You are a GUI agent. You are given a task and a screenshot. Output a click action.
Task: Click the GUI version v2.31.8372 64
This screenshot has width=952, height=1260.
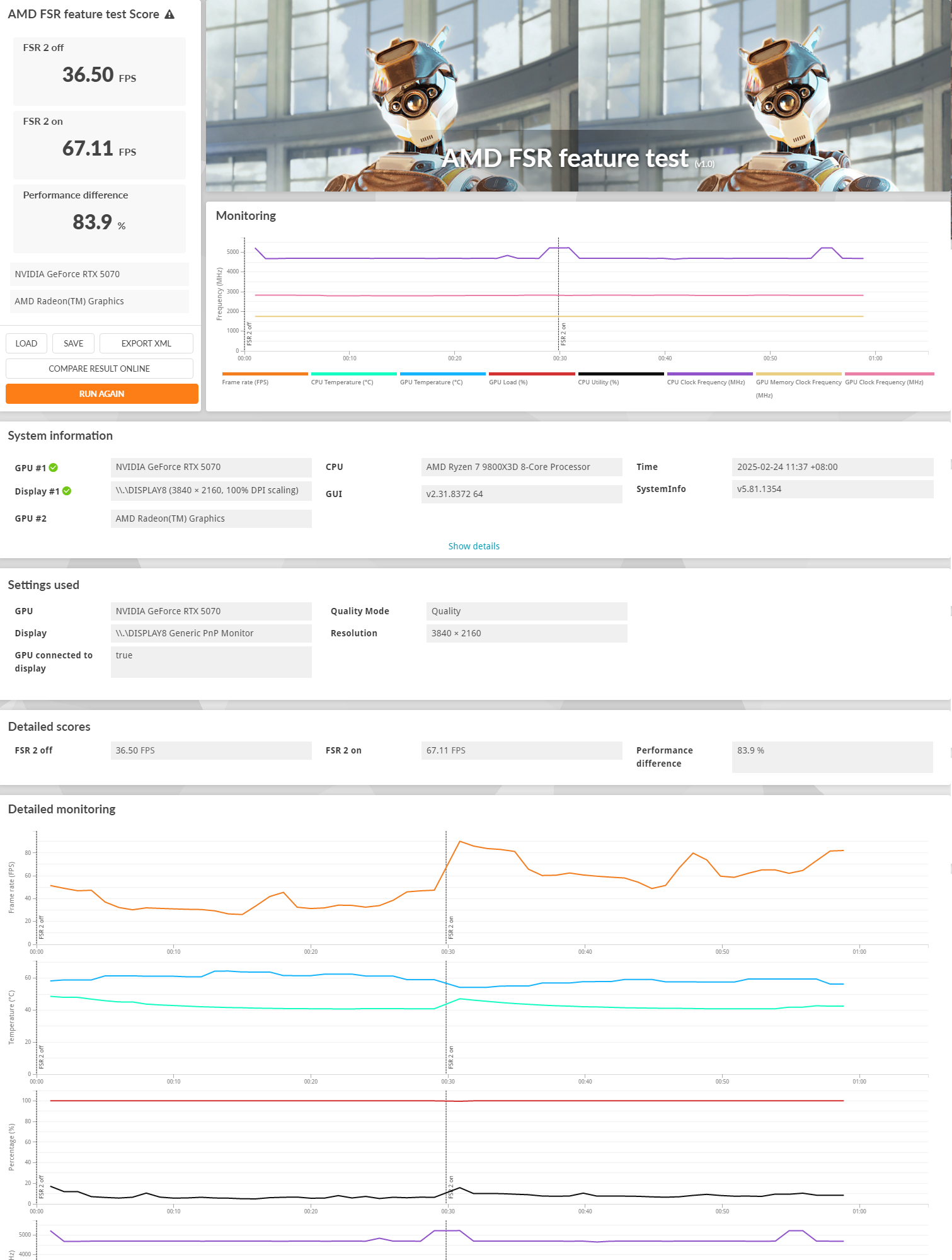[x=522, y=494]
